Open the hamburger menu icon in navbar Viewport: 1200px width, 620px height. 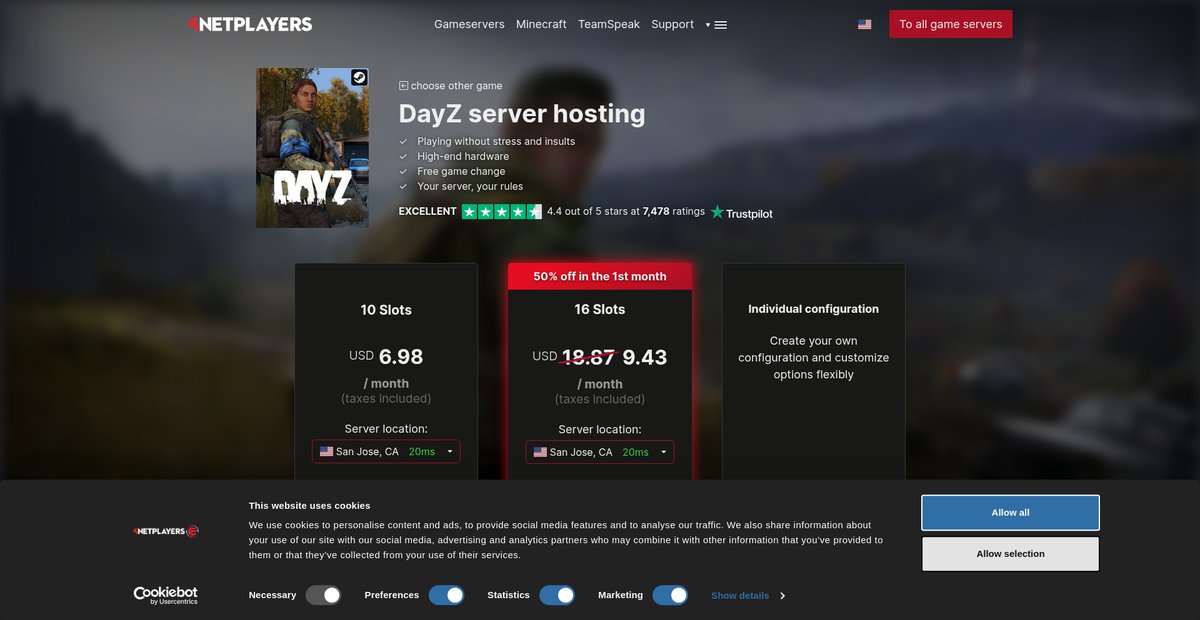(721, 25)
